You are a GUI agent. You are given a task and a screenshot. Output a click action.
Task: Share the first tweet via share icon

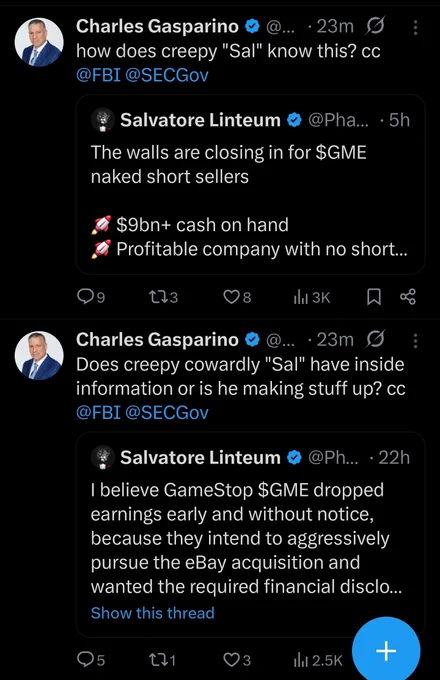[x=407, y=297]
